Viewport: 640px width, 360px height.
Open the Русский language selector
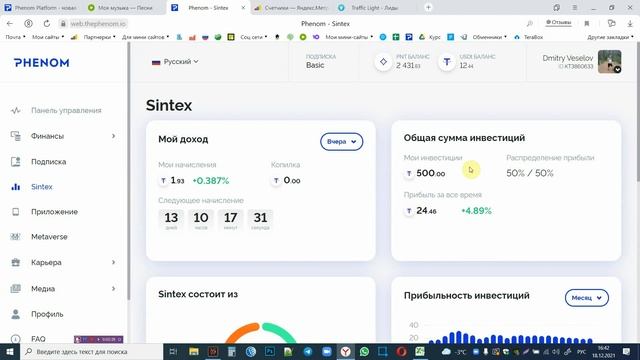pyautogui.click(x=175, y=62)
